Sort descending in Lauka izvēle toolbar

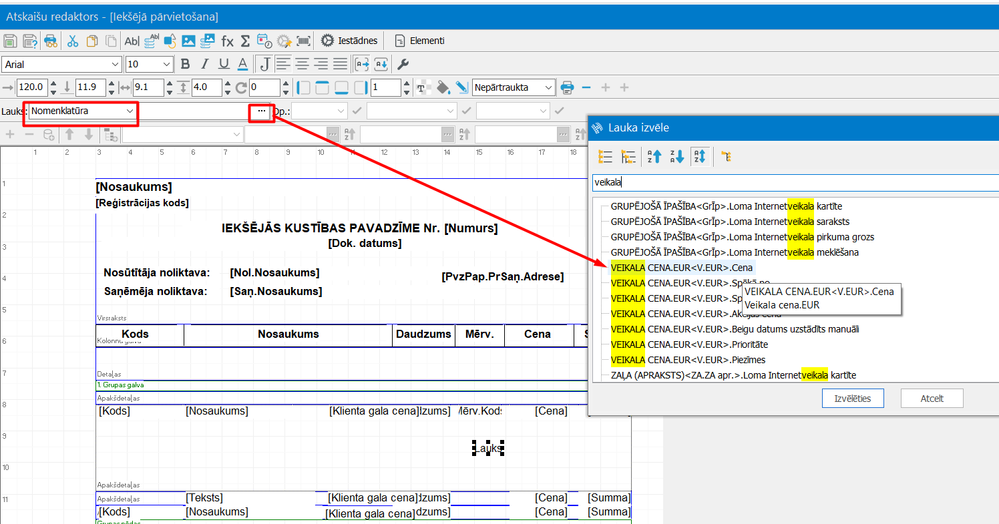coord(677,156)
